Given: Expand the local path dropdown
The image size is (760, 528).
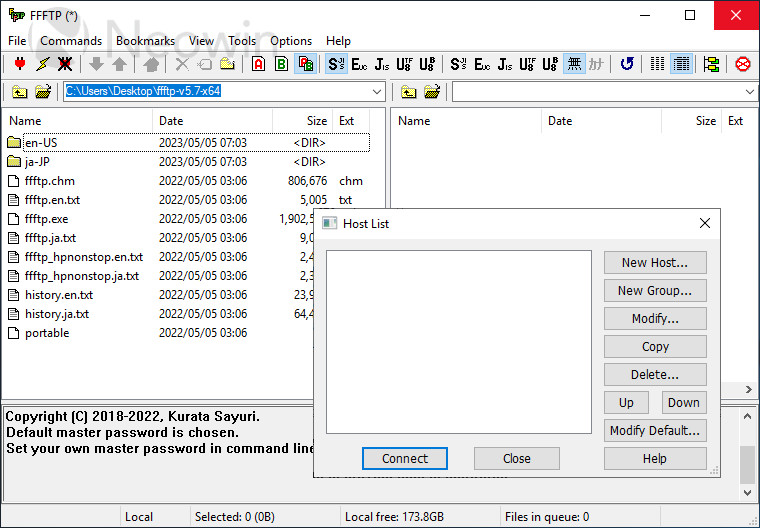Looking at the screenshot, I should point(377,92).
